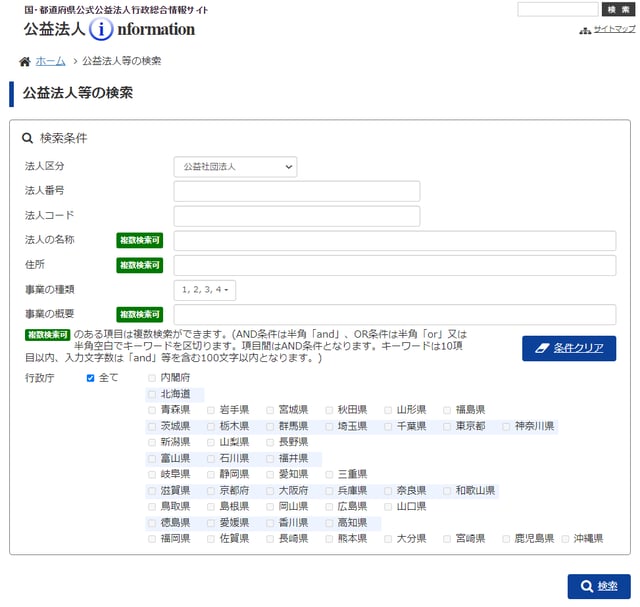Screen dimensions: 640x607
Task: Click the 法人番号 input field
Action: pos(296,191)
